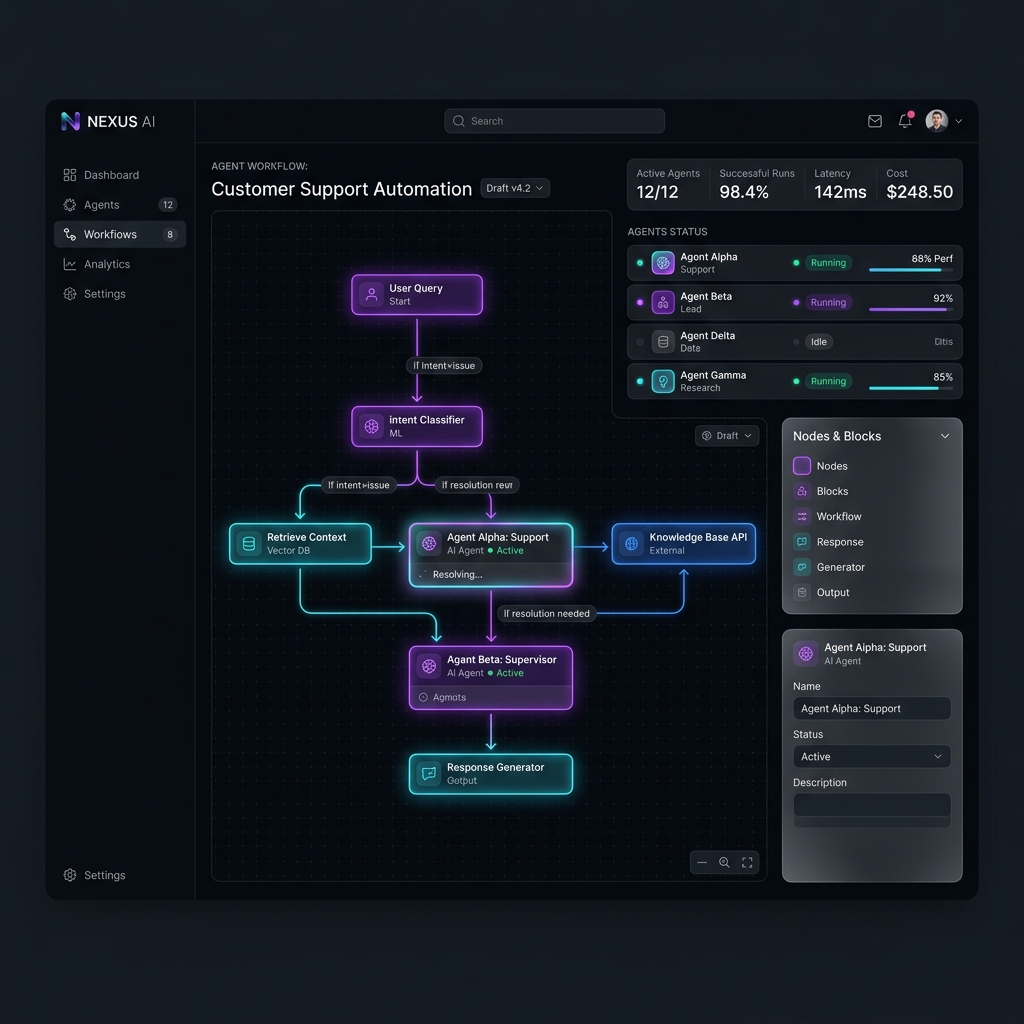Click the 'If Intent' label under User Query
This screenshot has width=1024, height=1024.
click(444, 366)
